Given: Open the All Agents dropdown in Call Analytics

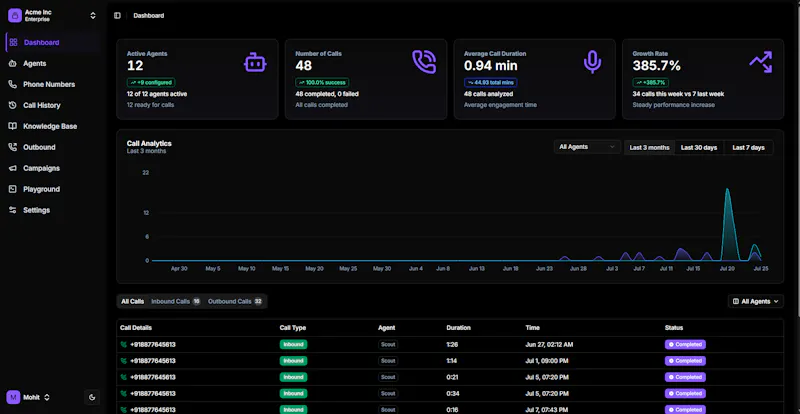Looking at the screenshot, I should [x=587, y=147].
